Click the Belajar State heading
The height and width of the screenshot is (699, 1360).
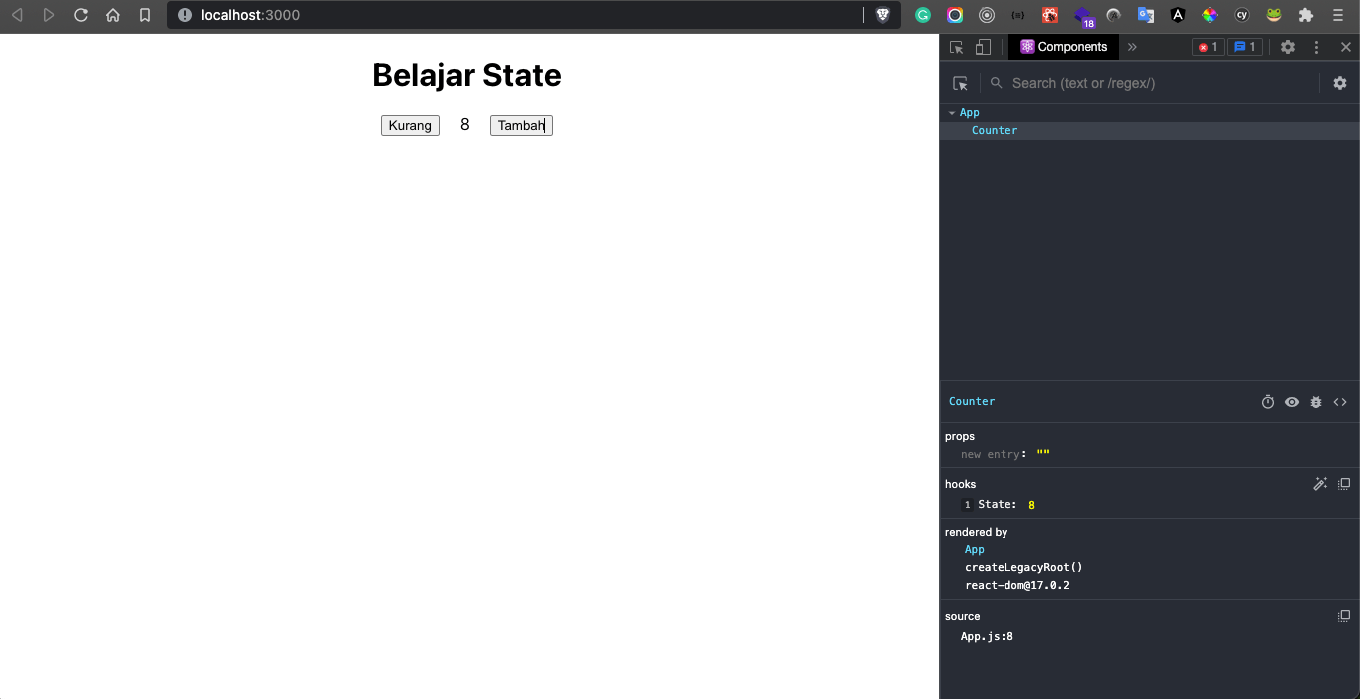tap(467, 75)
